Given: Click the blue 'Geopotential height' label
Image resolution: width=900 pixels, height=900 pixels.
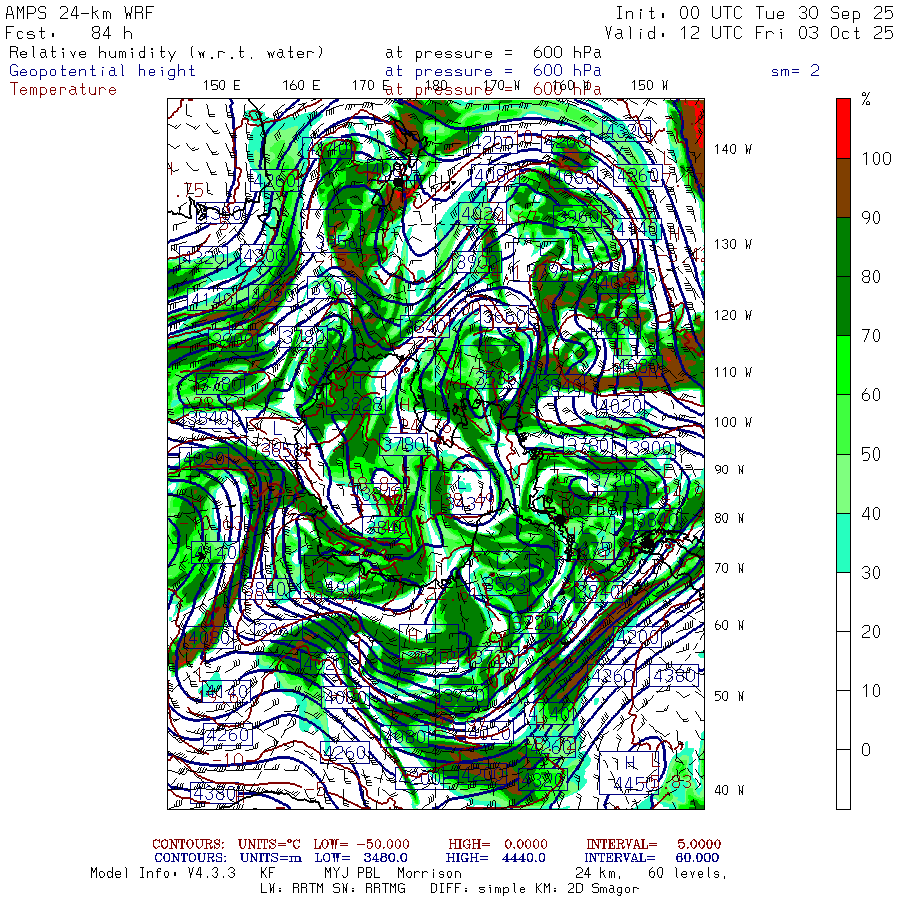Looking at the screenshot, I should click(x=102, y=71).
